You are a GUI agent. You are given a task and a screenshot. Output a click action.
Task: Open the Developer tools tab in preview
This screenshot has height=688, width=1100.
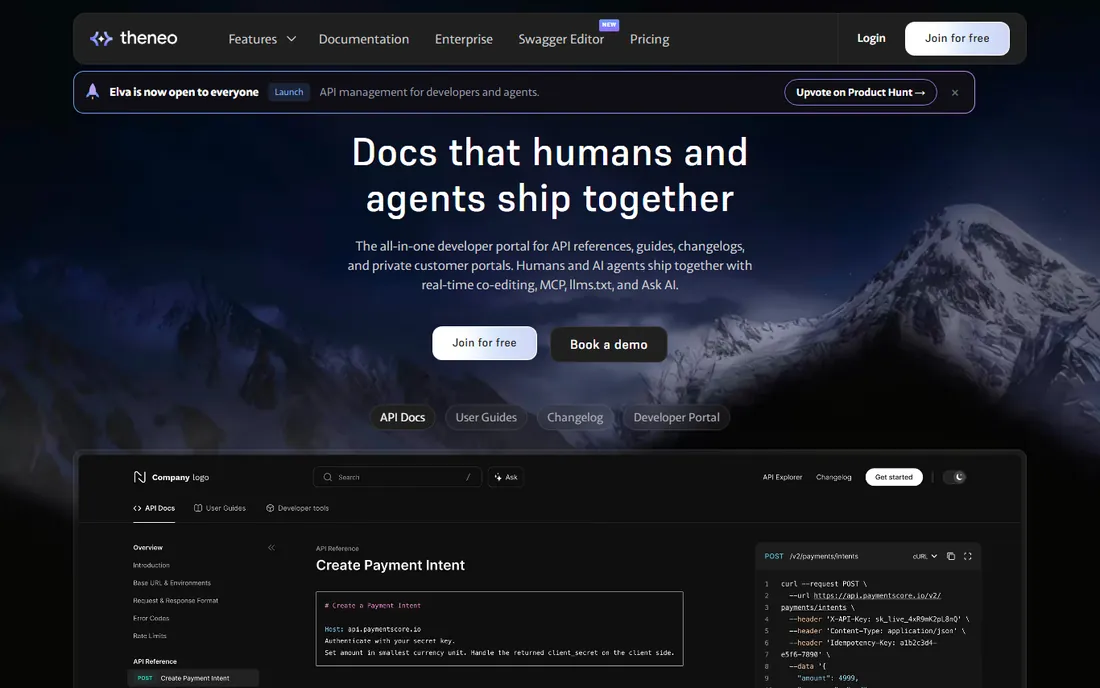click(297, 508)
